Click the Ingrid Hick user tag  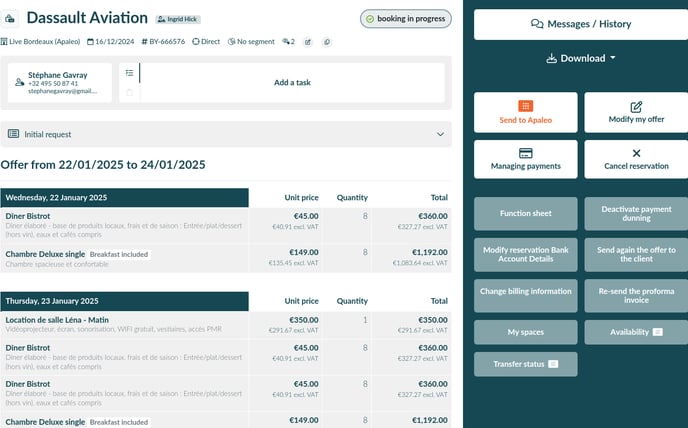(x=180, y=19)
